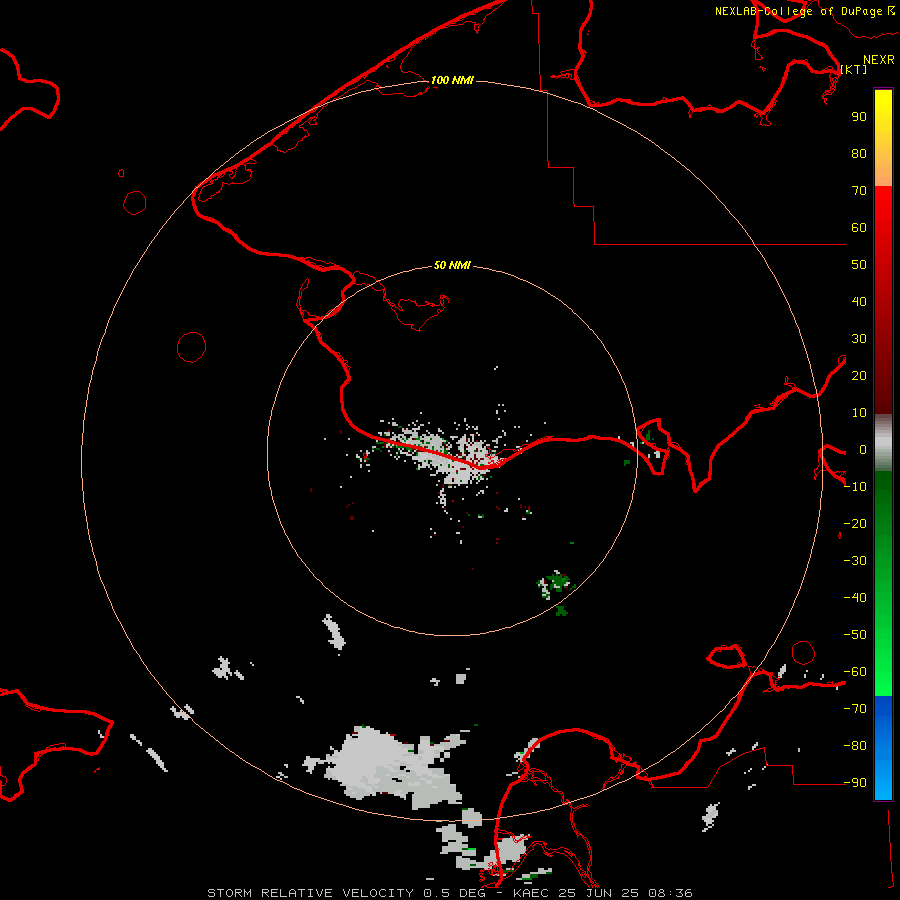Click the 90 value on the velocity scale
Image resolution: width=900 pixels, height=900 pixels.
pyautogui.click(x=859, y=117)
